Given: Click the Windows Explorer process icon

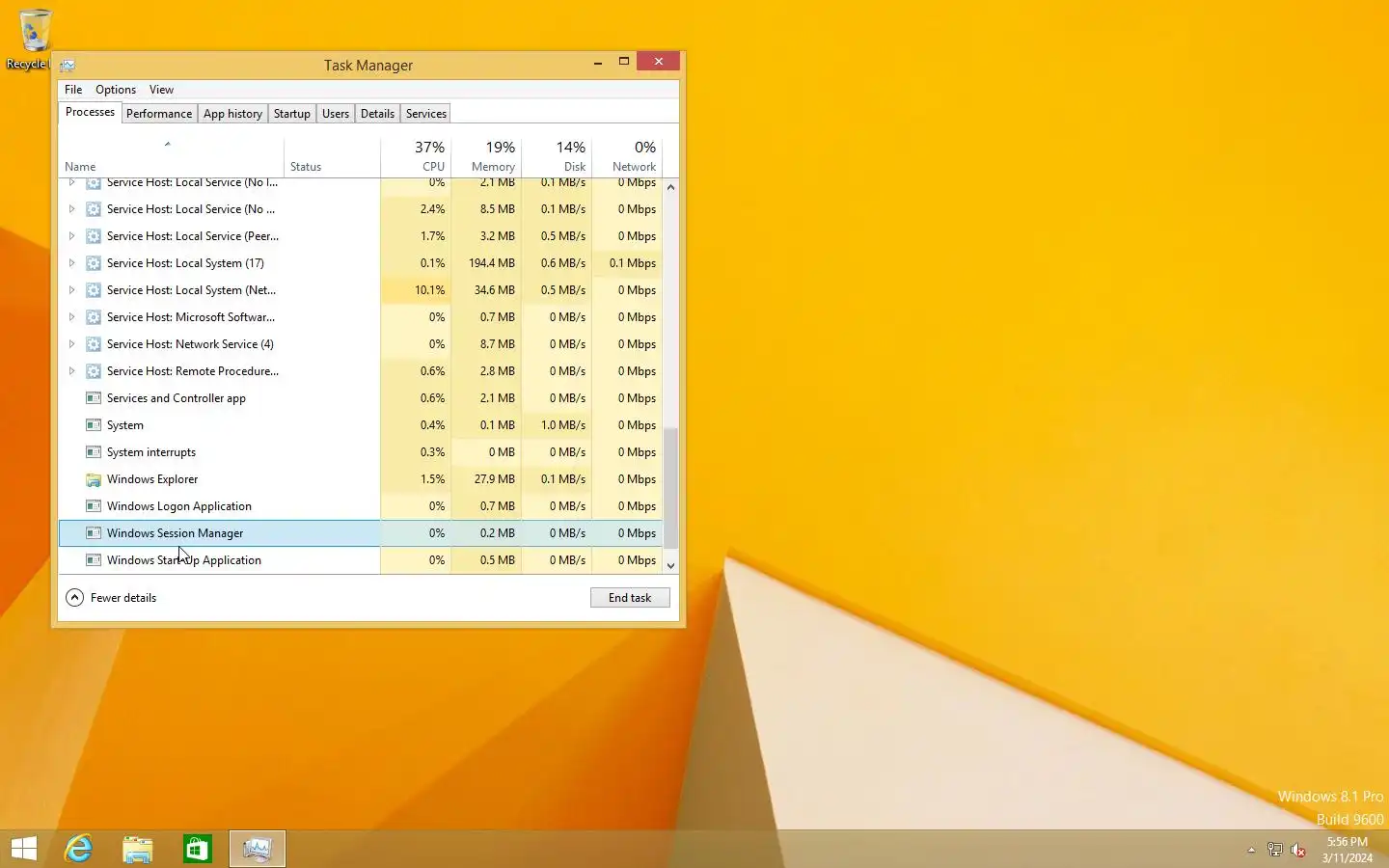Looking at the screenshot, I should pos(94,479).
